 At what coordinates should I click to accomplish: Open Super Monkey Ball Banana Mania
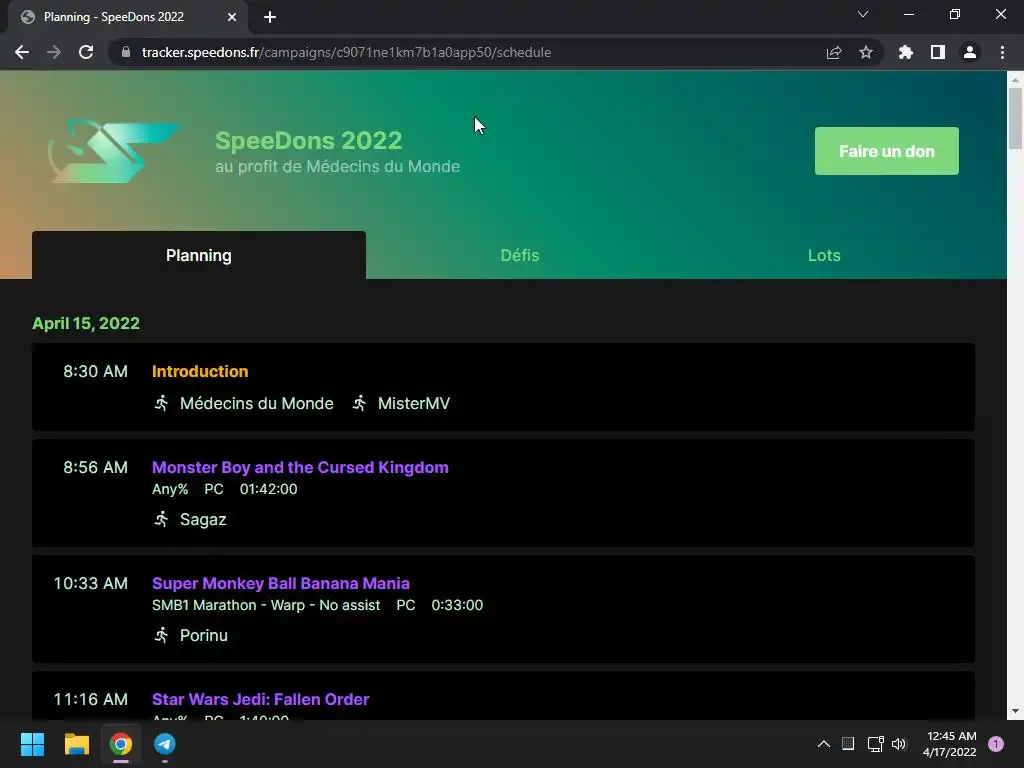click(x=281, y=583)
